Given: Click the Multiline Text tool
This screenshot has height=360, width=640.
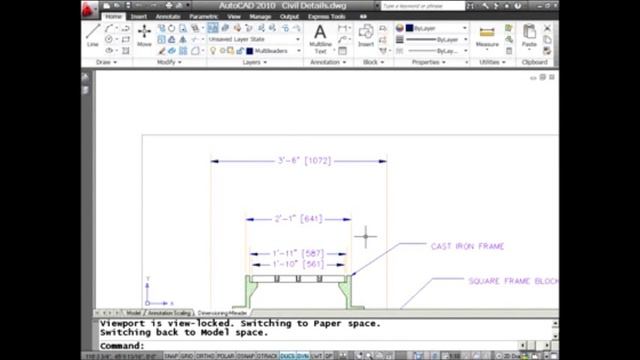Looking at the screenshot, I should (320, 39).
